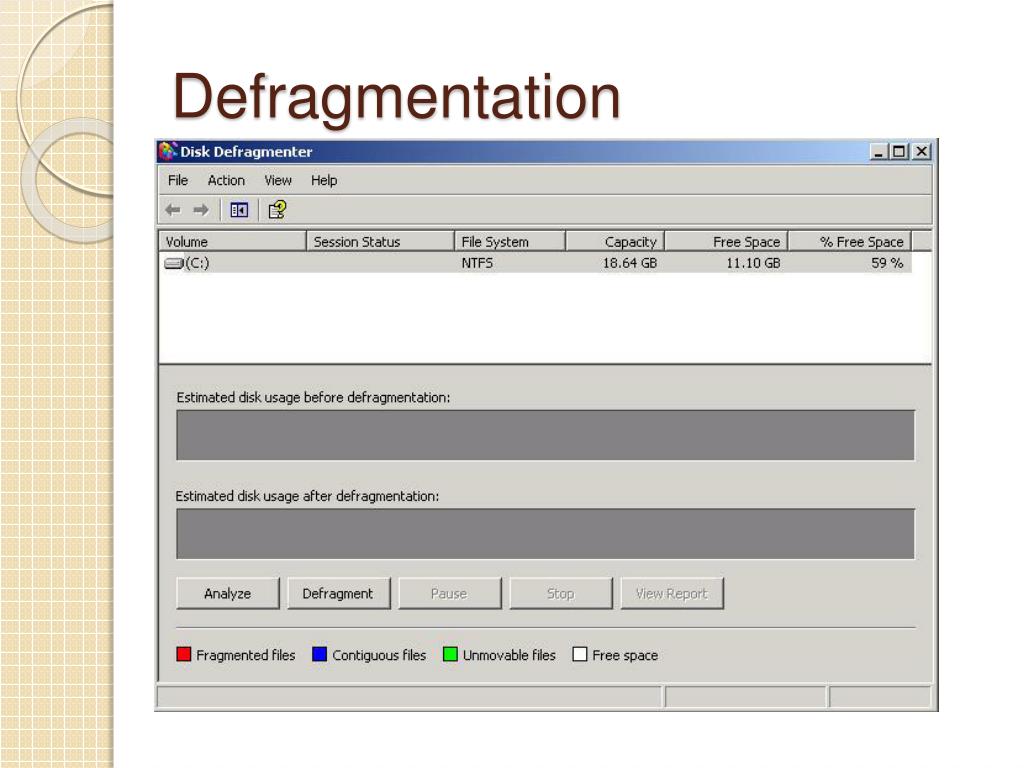Click the Disk Defragmenter title bar icon
Viewport: 1024px width, 768px height.
coord(167,152)
